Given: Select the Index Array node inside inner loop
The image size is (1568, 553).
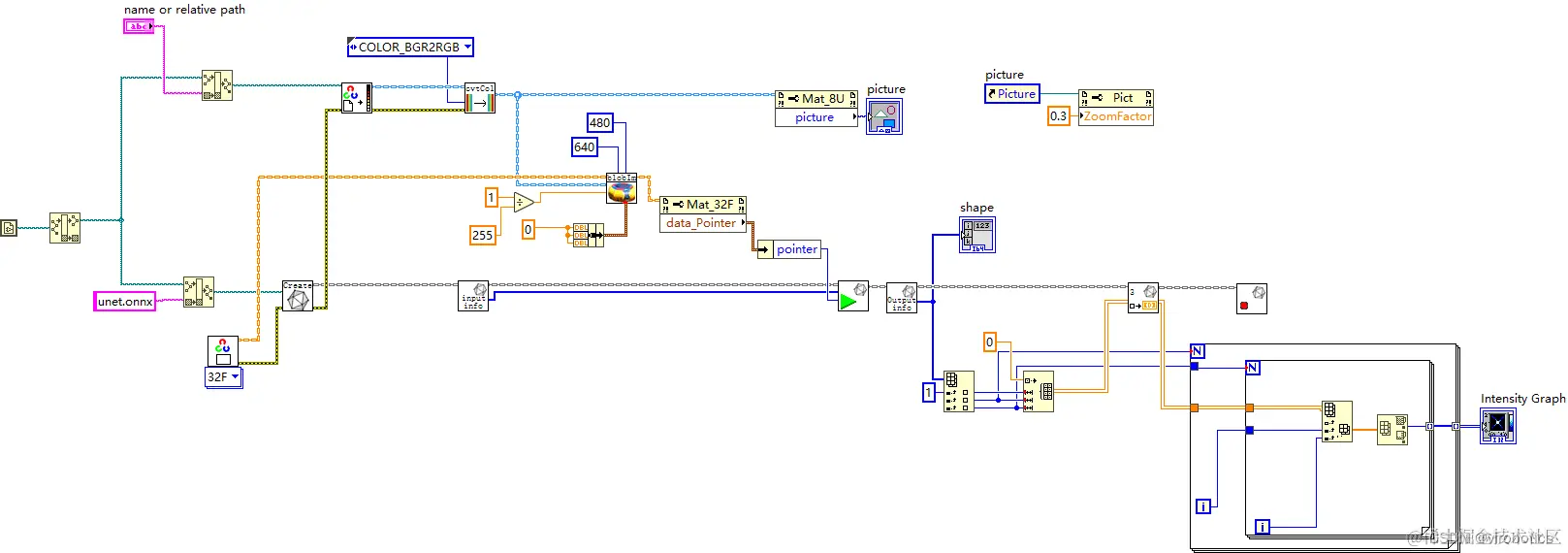Looking at the screenshot, I should coord(1337,421).
